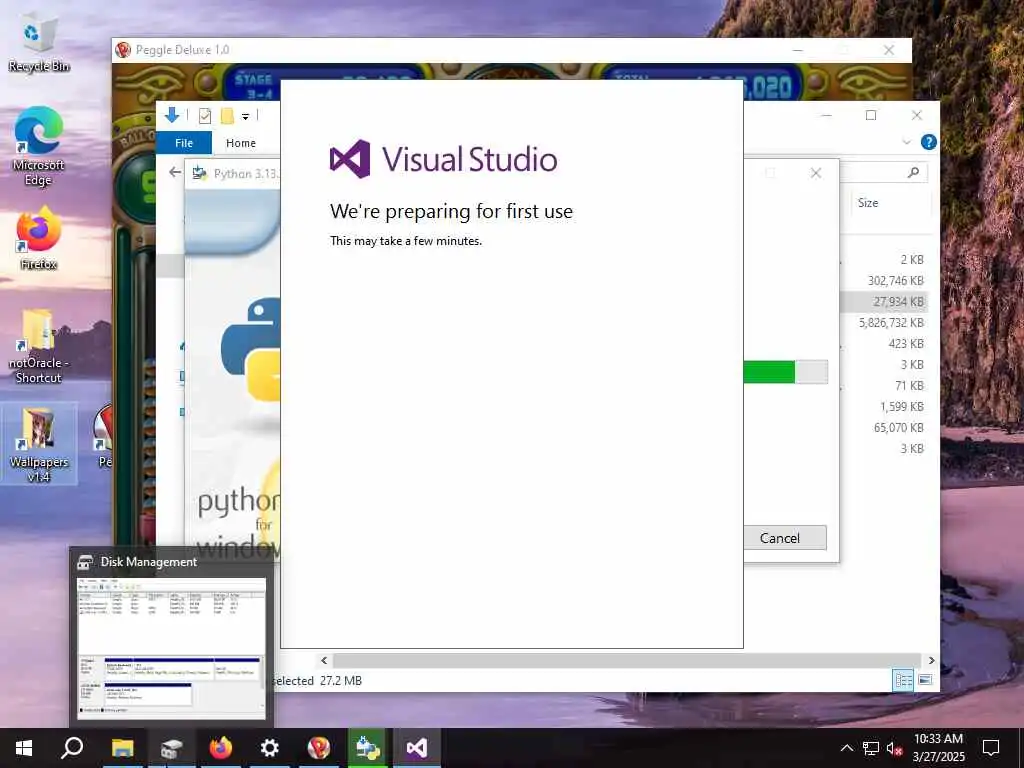Click the Peggle Deluxe title bar icon
1024x768 pixels.
click(x=123, y=50)
